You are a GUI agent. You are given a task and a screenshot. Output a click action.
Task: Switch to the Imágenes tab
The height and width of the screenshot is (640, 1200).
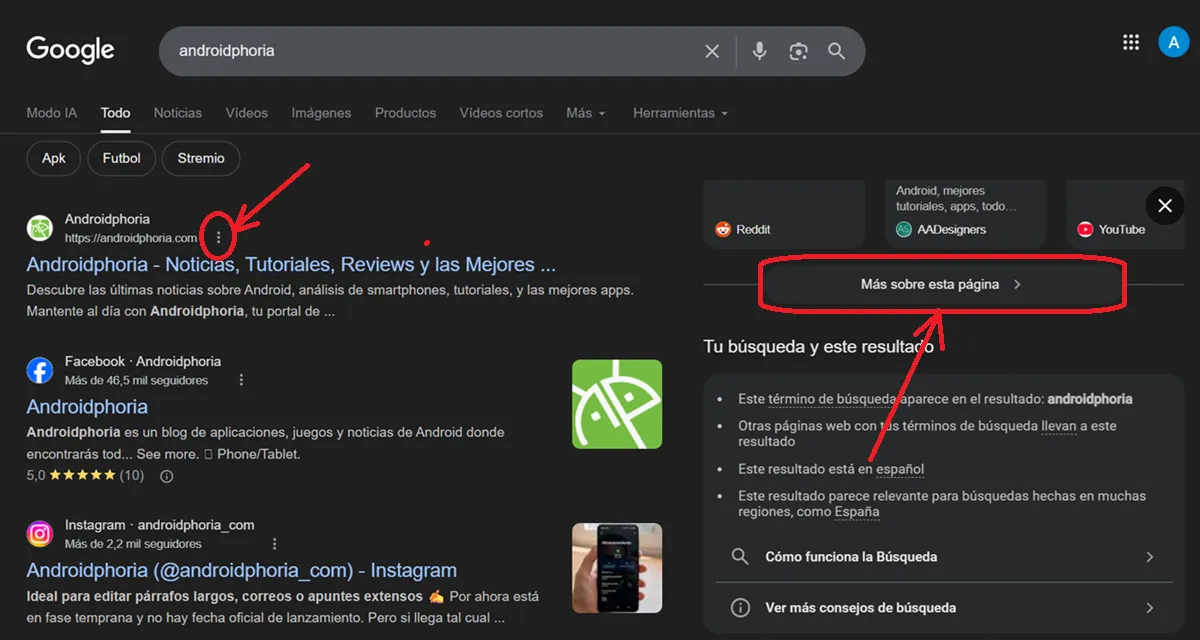(x=321, y=113)
